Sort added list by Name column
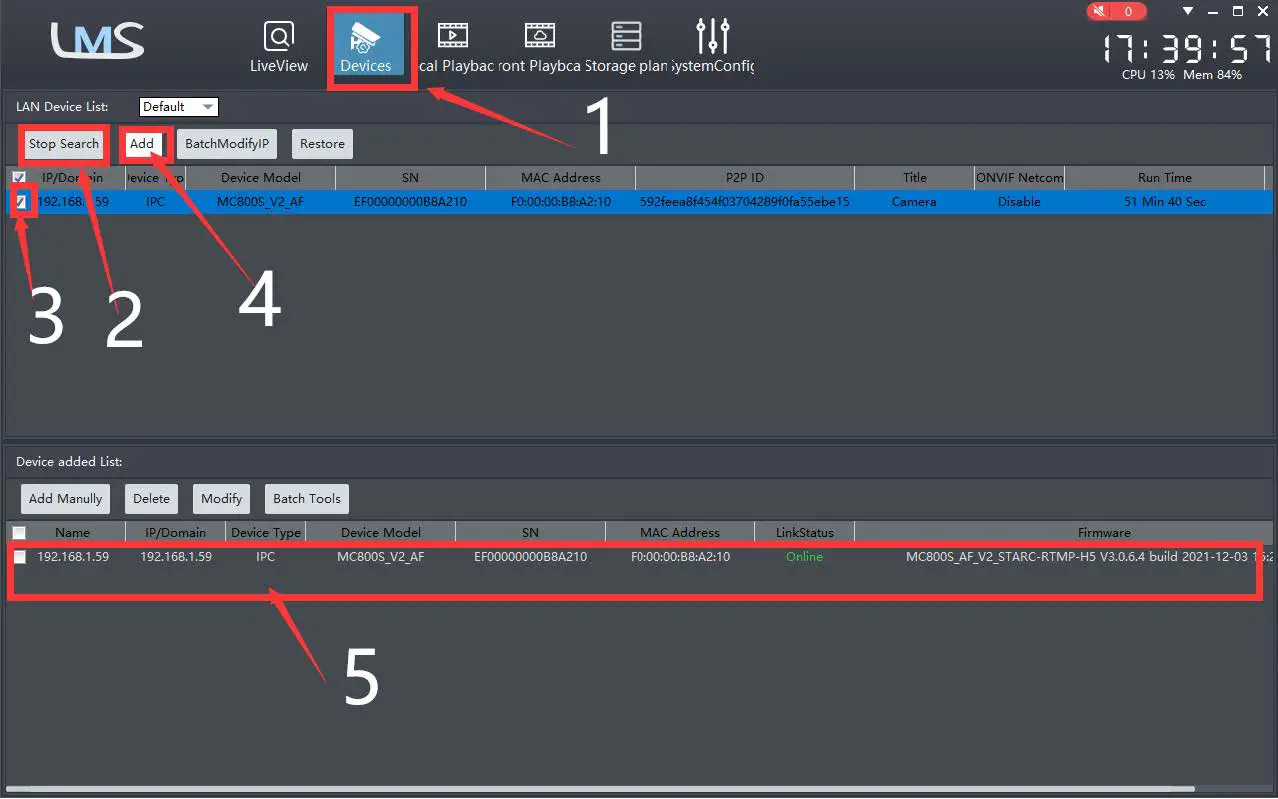The height and width of the screenshot is (799, 1278). [72, 533]
